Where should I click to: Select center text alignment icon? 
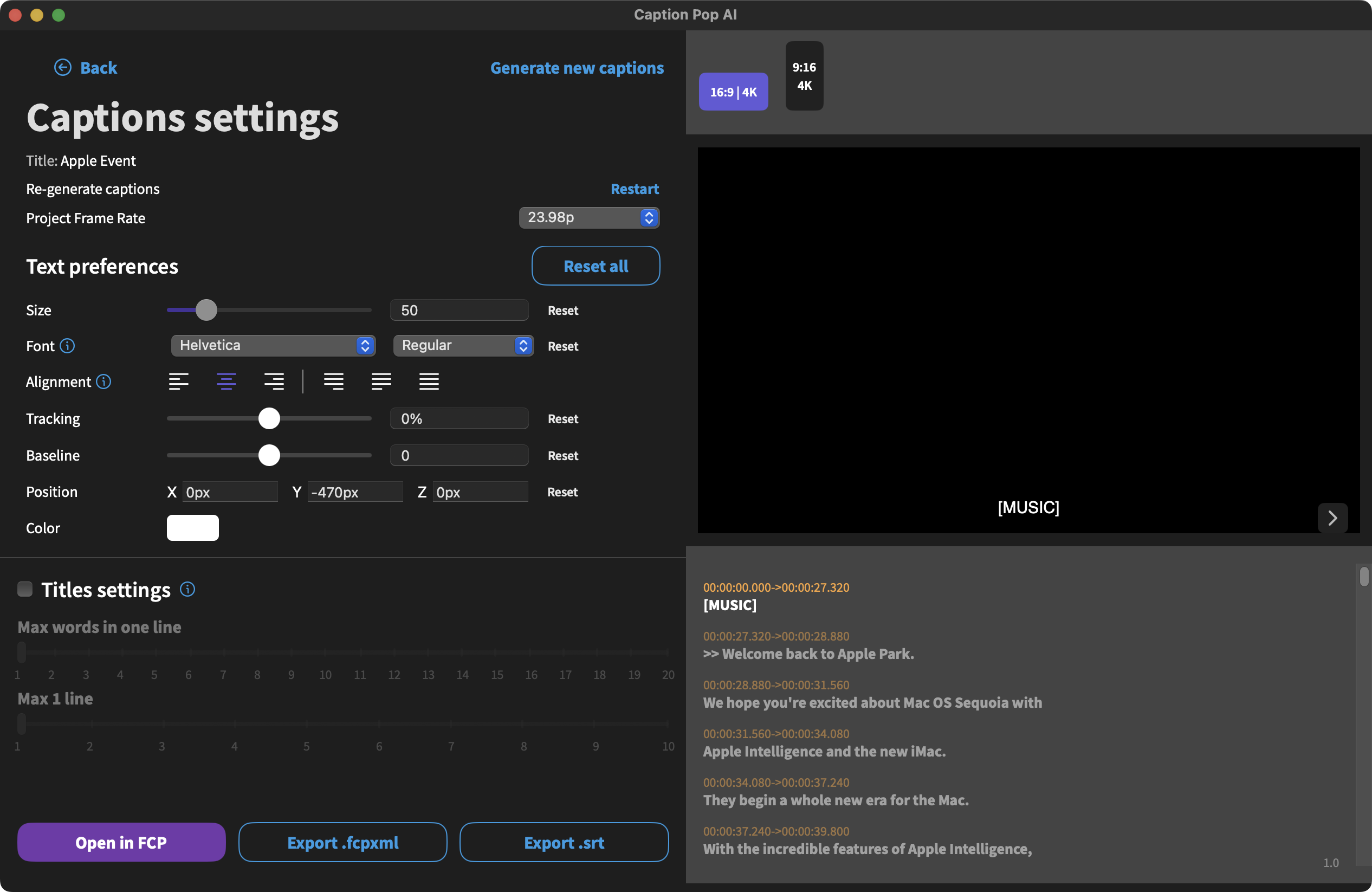pyautogui.click(x=226, y=382)
